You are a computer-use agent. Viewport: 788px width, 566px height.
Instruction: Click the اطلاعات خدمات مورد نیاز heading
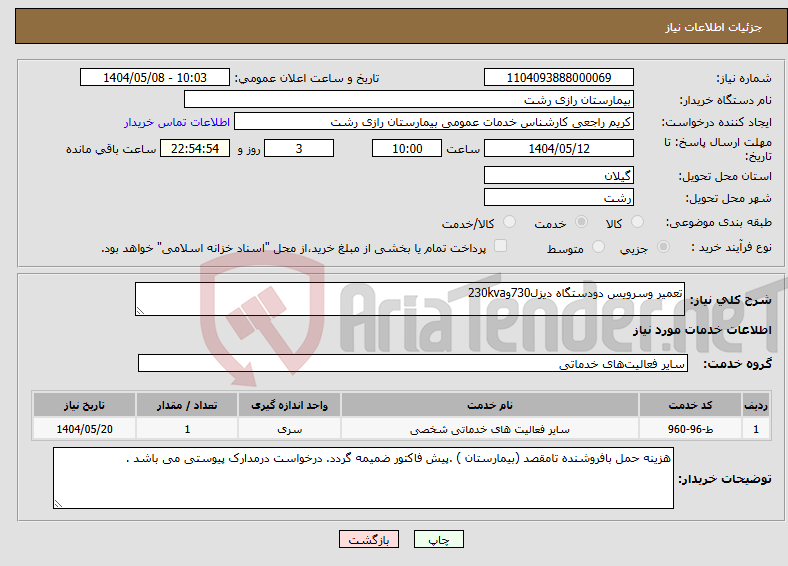702,330
